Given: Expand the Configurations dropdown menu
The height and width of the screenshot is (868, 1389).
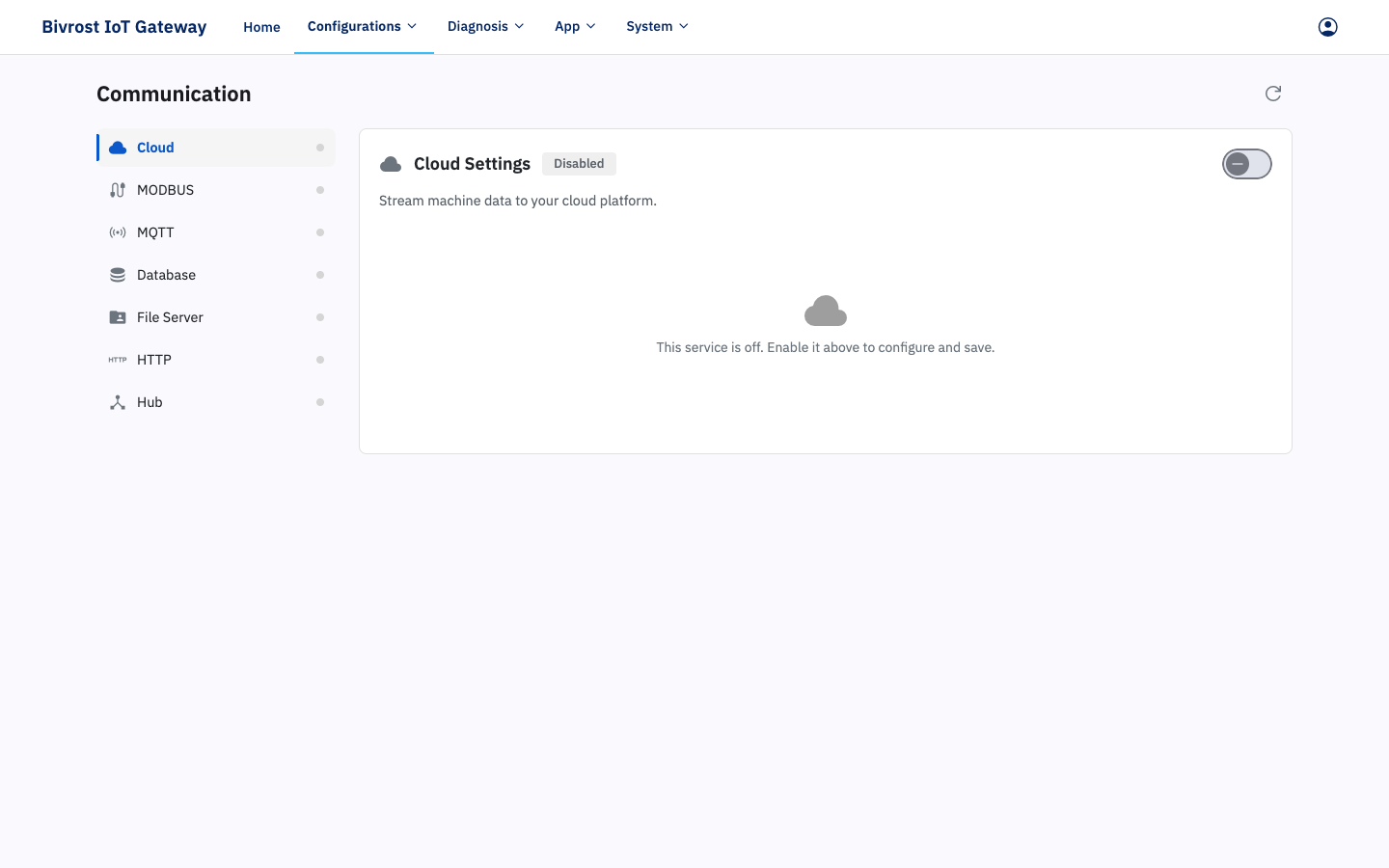Looking at the screenshot, I should tap(363, 26).
